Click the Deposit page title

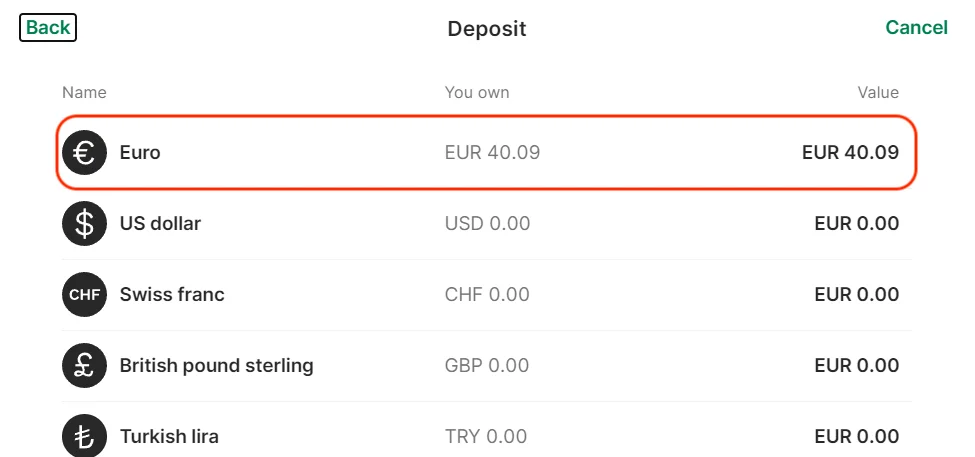tap(487, 29)
